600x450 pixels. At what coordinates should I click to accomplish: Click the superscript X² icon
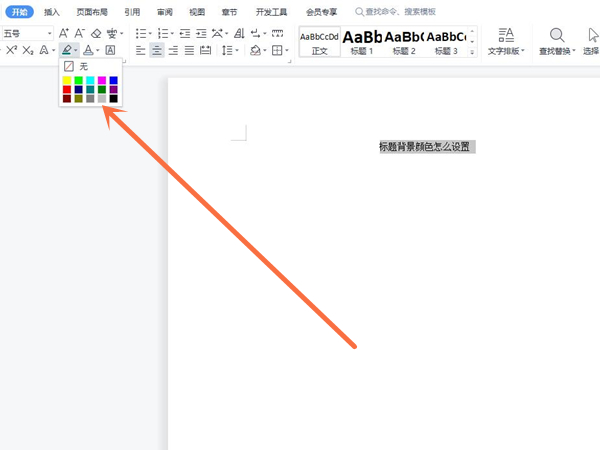click(11, 50)
